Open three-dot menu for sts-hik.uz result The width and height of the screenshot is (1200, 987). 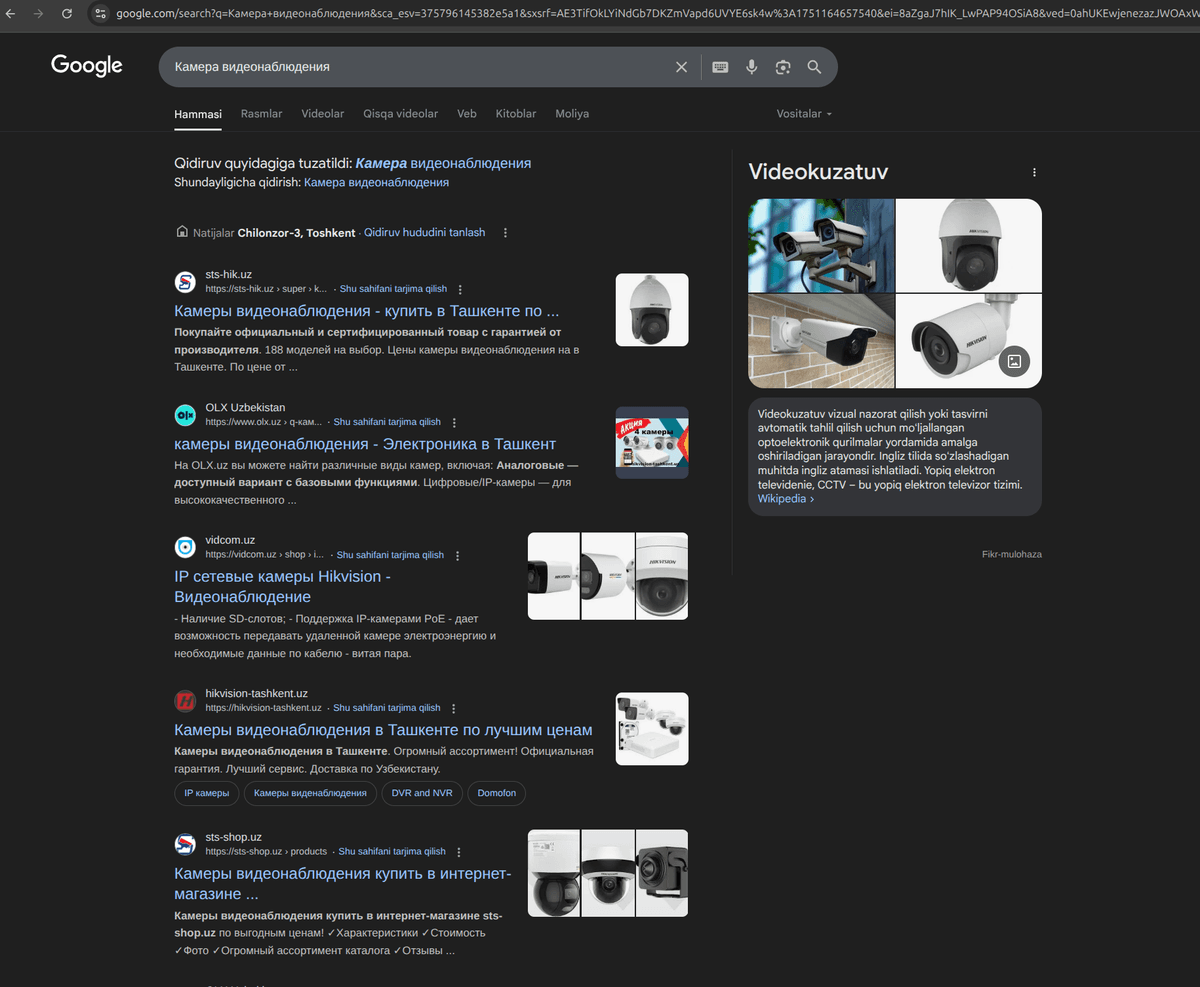461,288
